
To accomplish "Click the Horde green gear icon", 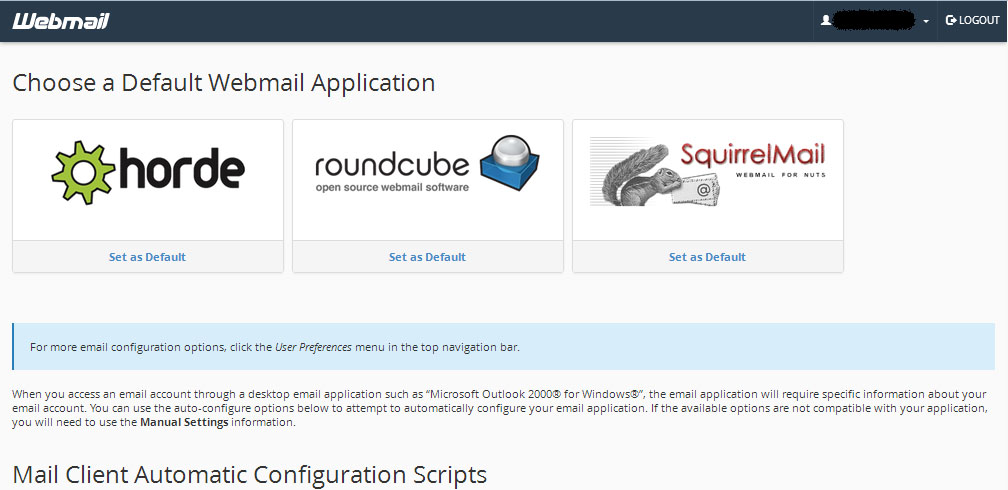I will (x=83, y=170).
